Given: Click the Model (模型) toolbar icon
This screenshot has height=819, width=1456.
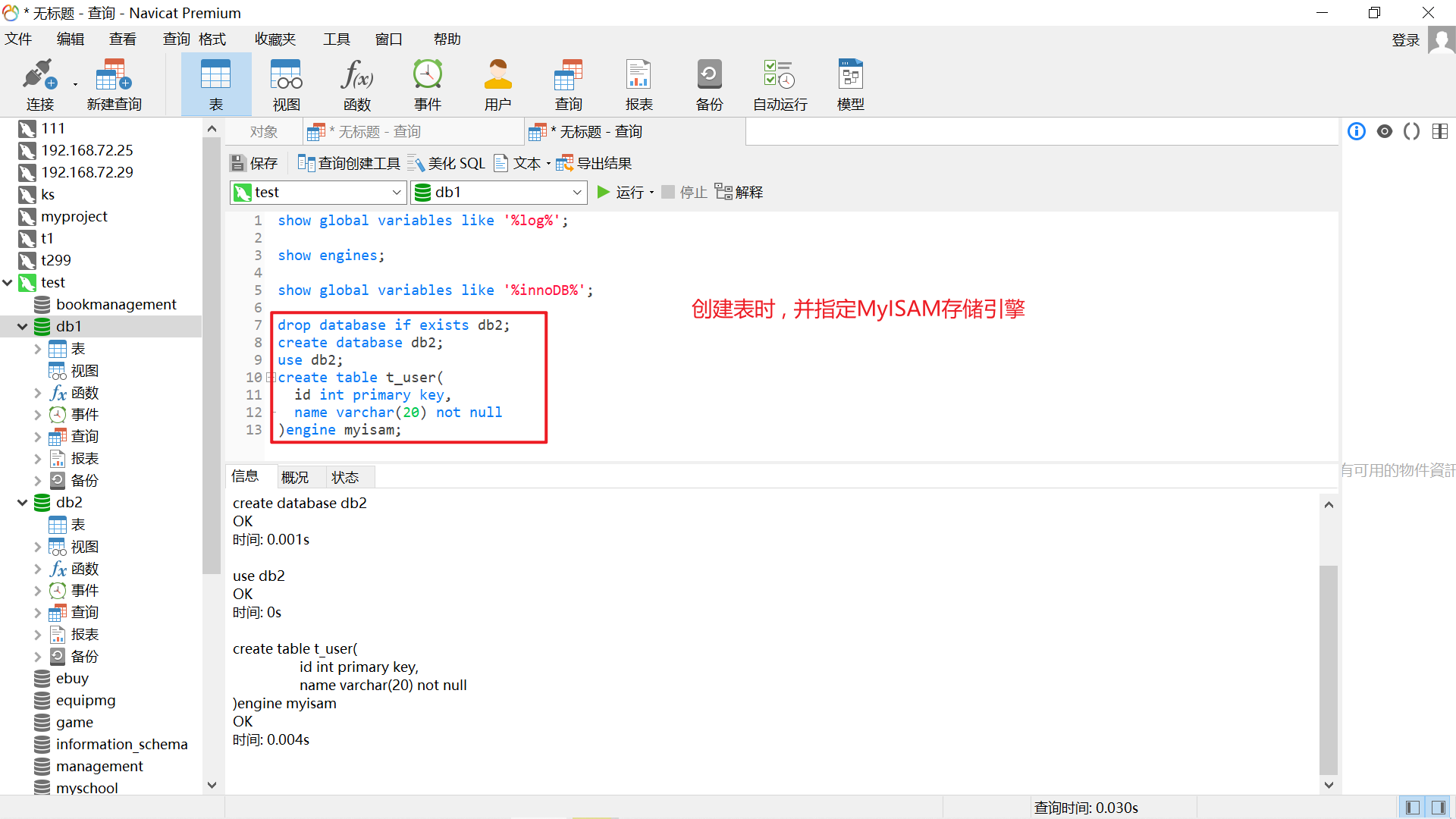Looking at the screenshot, I should click(850, 84).
